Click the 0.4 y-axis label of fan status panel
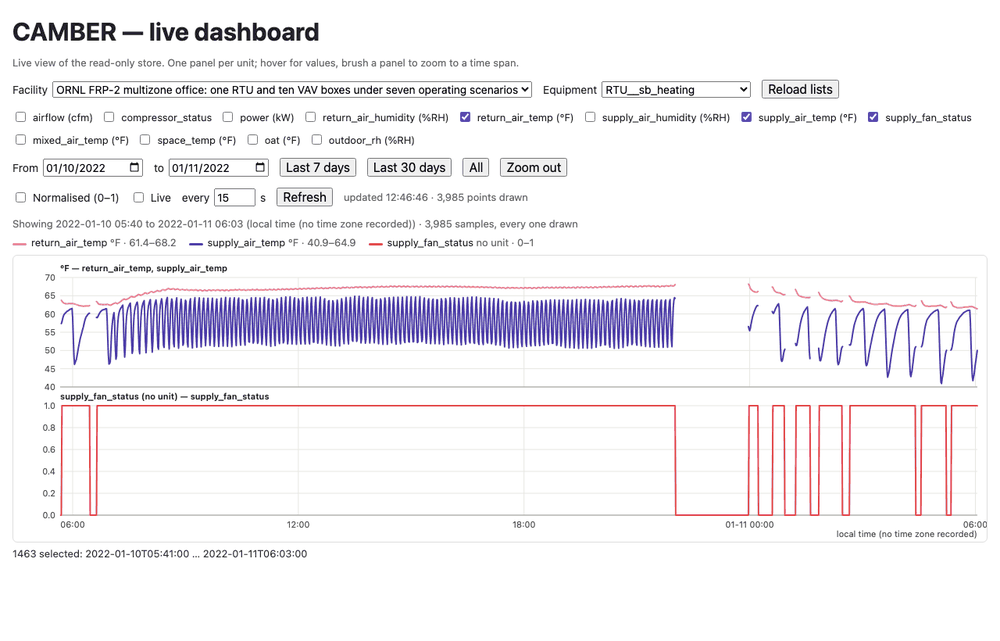 pos(49,471)
